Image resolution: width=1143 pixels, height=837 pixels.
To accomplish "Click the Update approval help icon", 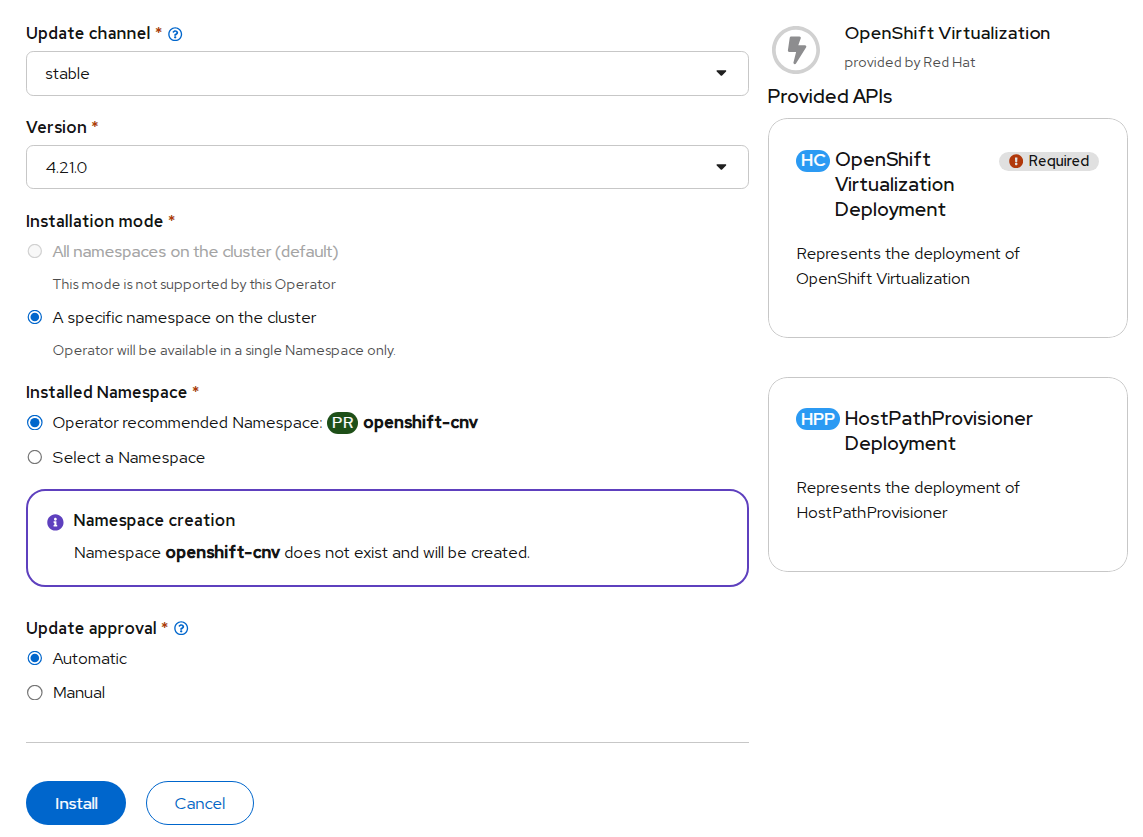I will tap(181, 629).
